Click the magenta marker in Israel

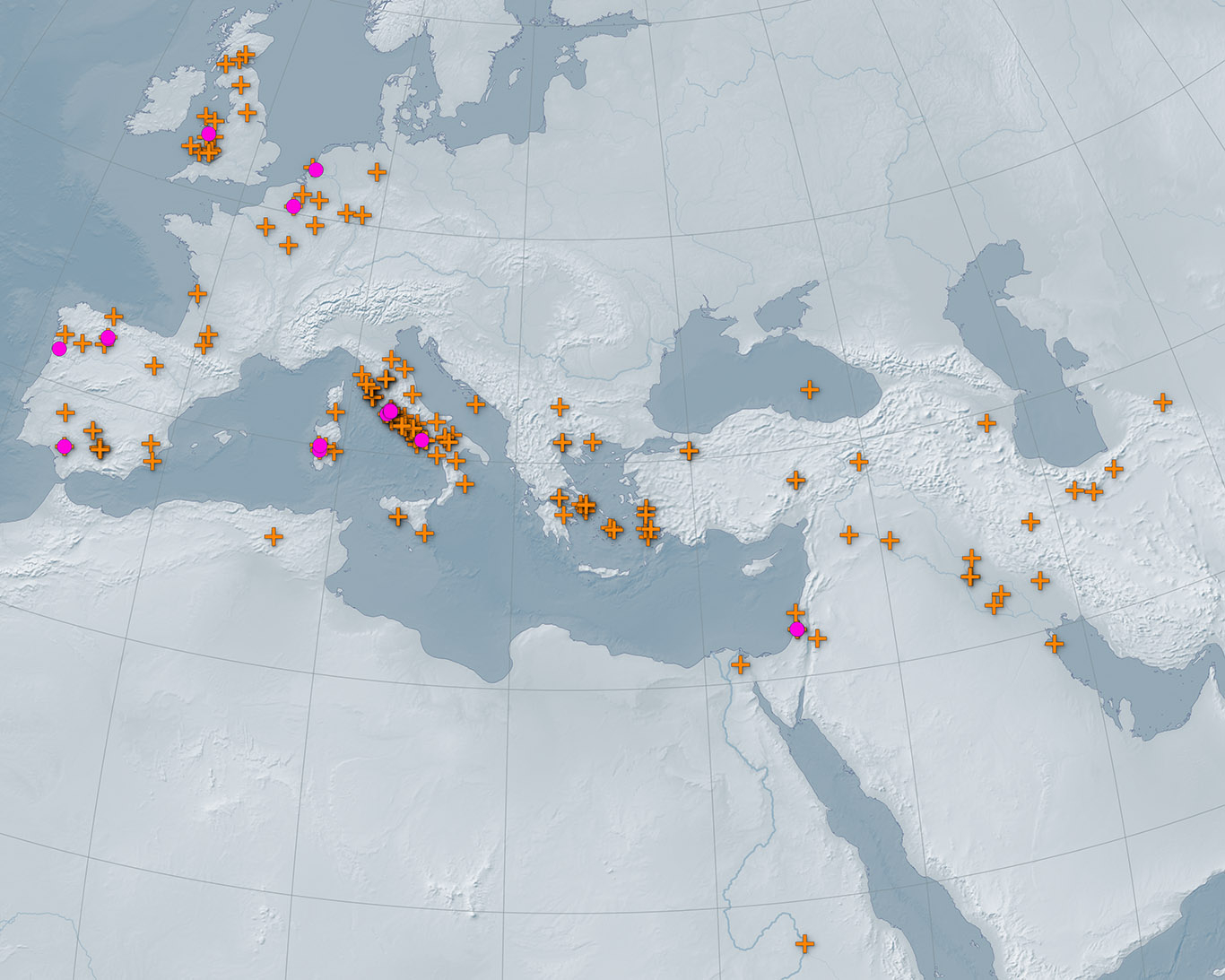click(x=797, y=629)
